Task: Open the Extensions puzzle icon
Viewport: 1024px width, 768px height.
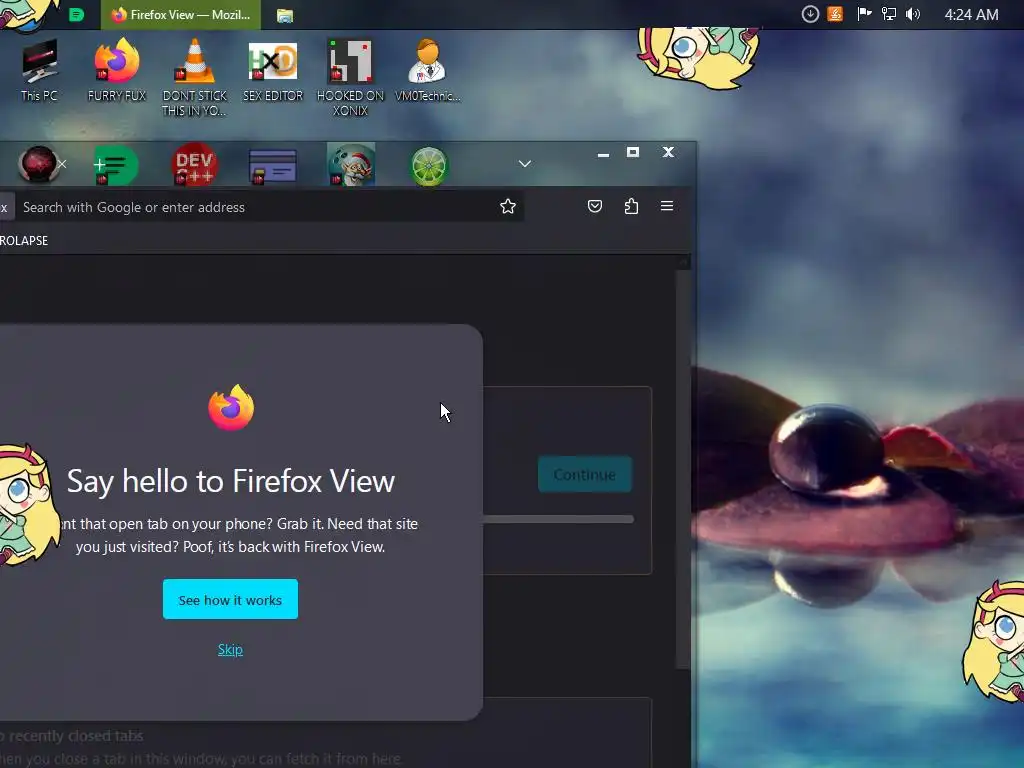Action: pyautogui.click(x=631, y=206)
